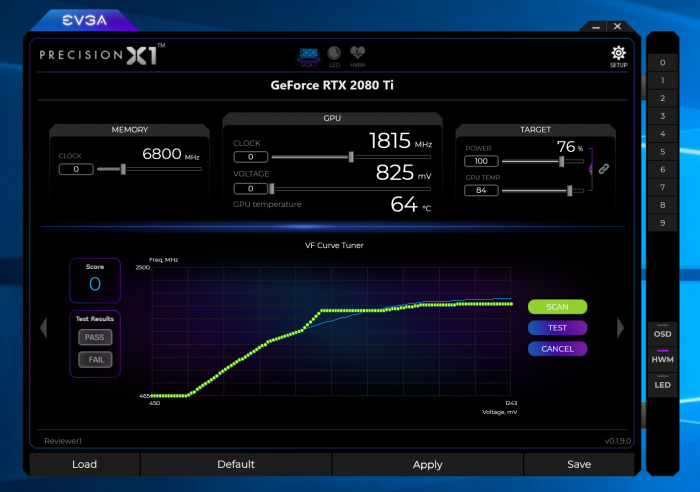Focus the memory clock offset field
Screen dimensions: 700x492
pyautogui.click(x=76, y=169)
